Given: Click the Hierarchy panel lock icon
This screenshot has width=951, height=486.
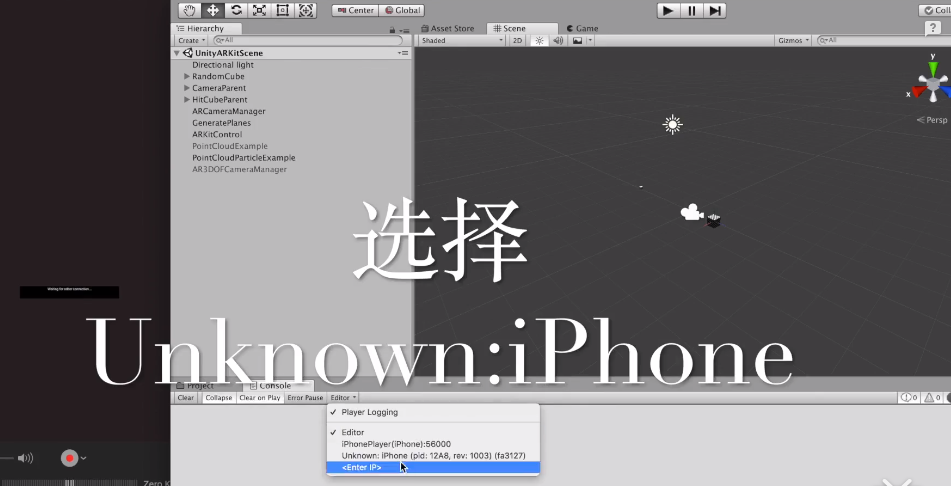Looking at the screenshot, I should coord(392,30).
